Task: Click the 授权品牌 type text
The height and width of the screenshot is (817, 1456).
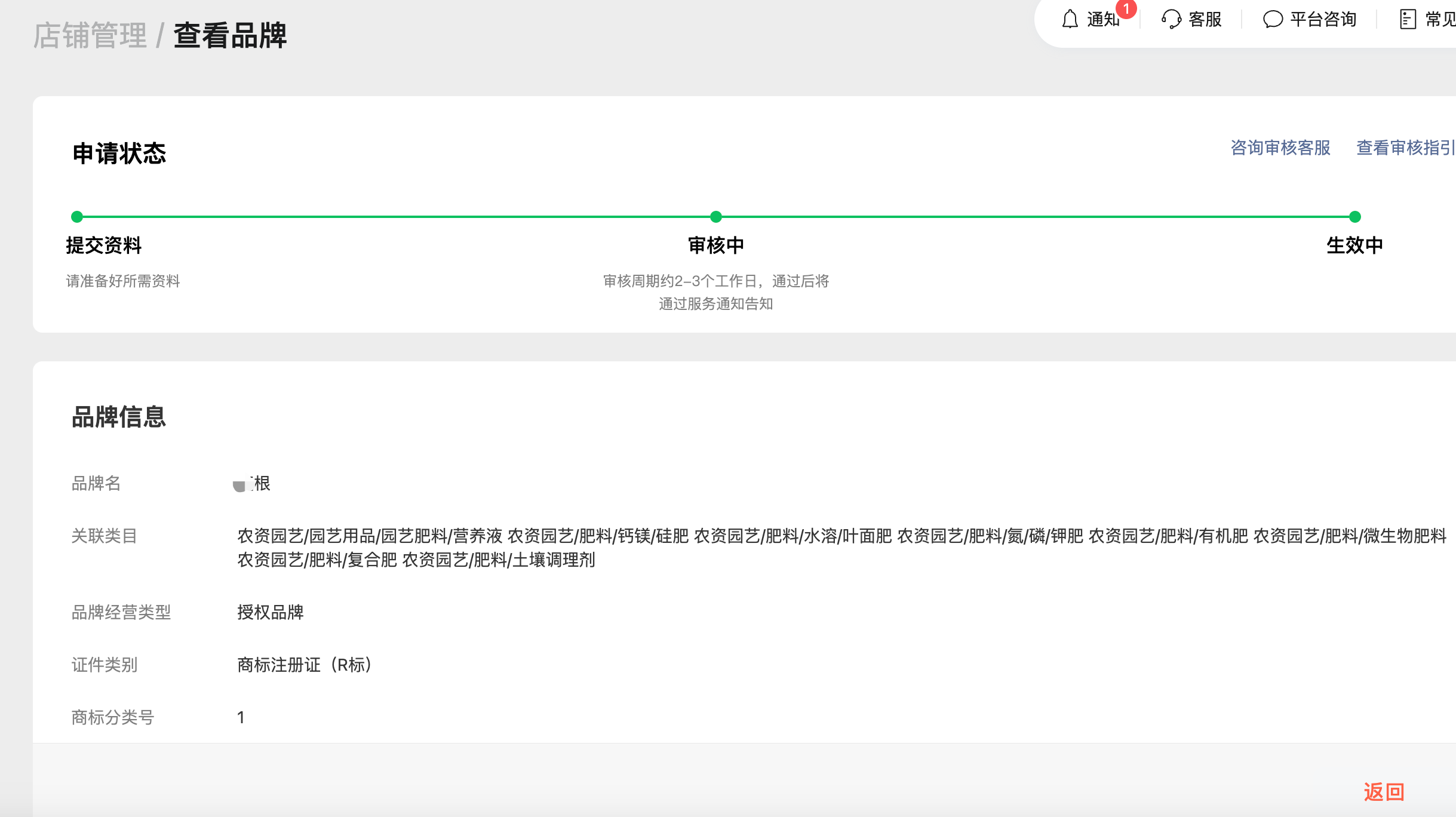Action: (x=271, y=612)
